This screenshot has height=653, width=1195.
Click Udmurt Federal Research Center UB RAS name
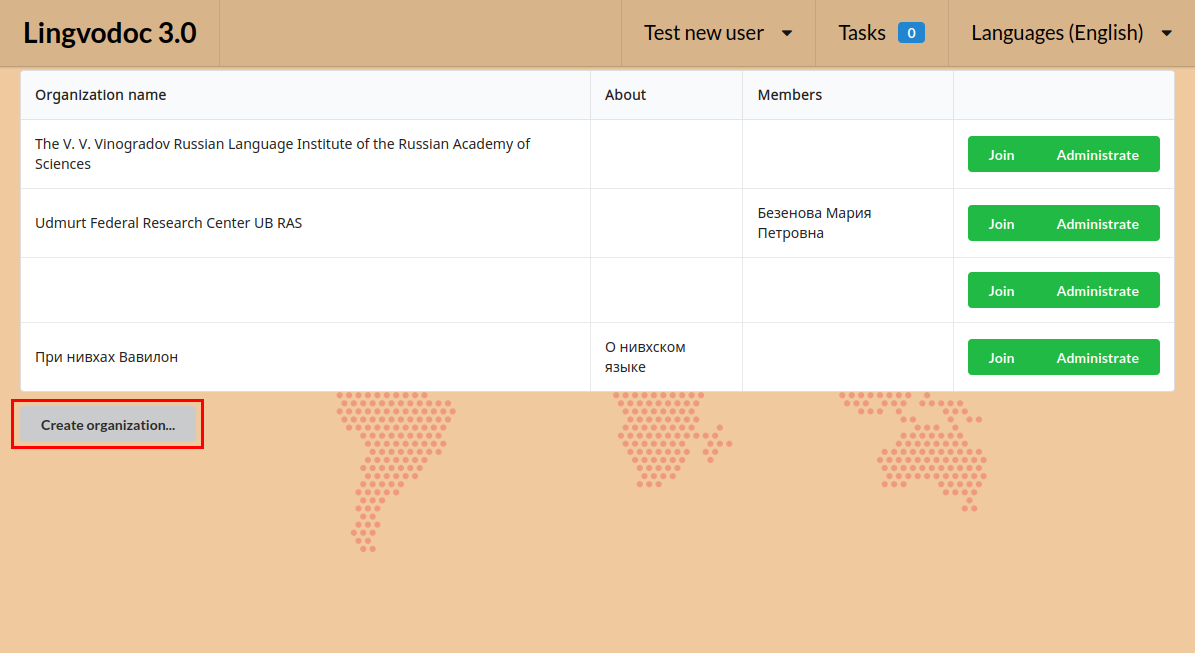[x=168, y=222]
